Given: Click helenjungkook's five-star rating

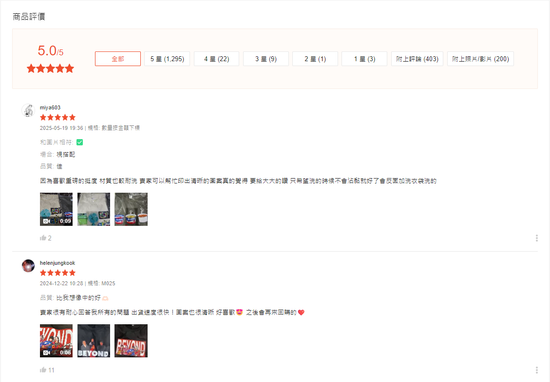Looking at the screenshot, I should [x=58, y=273].
